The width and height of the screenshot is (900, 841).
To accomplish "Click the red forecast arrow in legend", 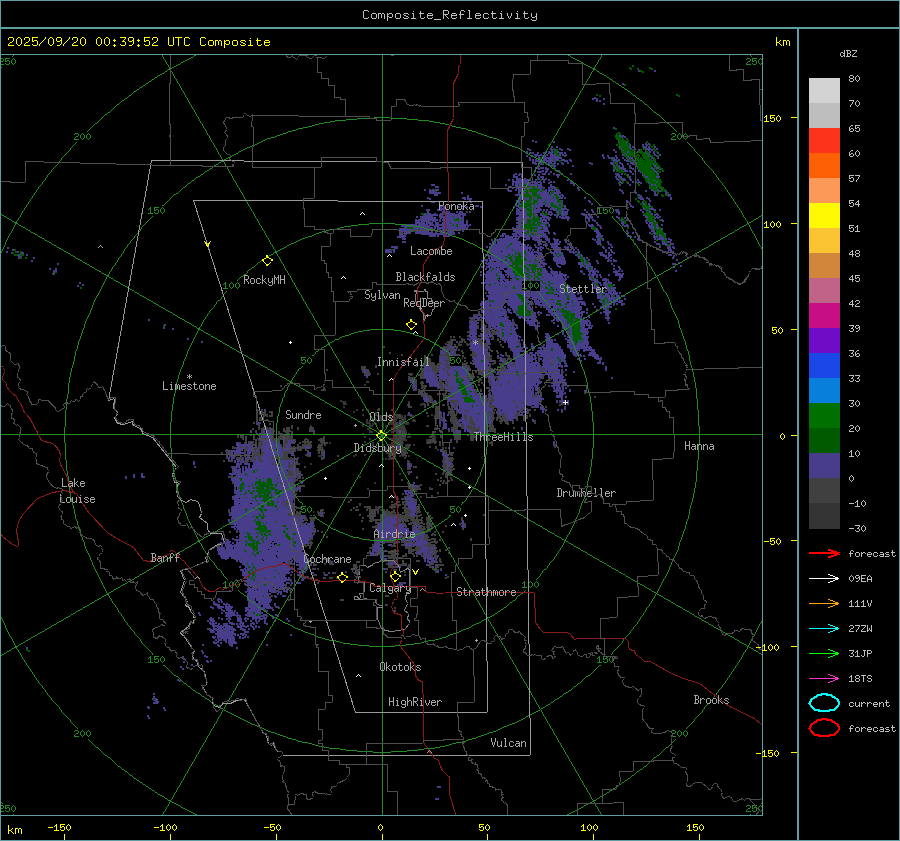I will 824,553.
